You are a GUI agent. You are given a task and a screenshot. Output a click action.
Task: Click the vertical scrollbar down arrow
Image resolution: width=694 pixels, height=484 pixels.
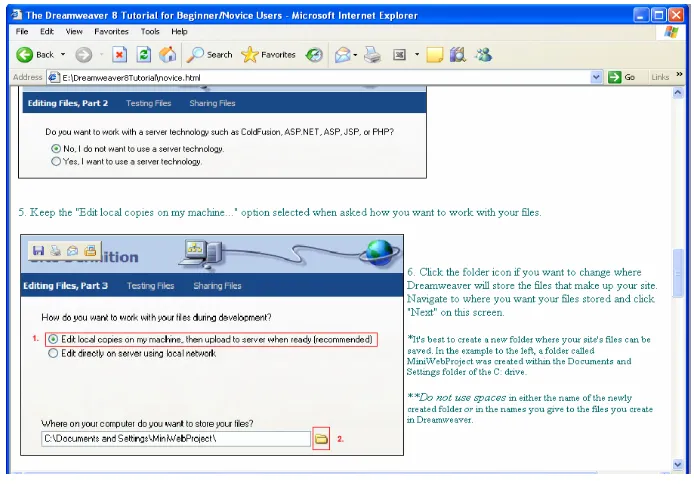[678, 464]
